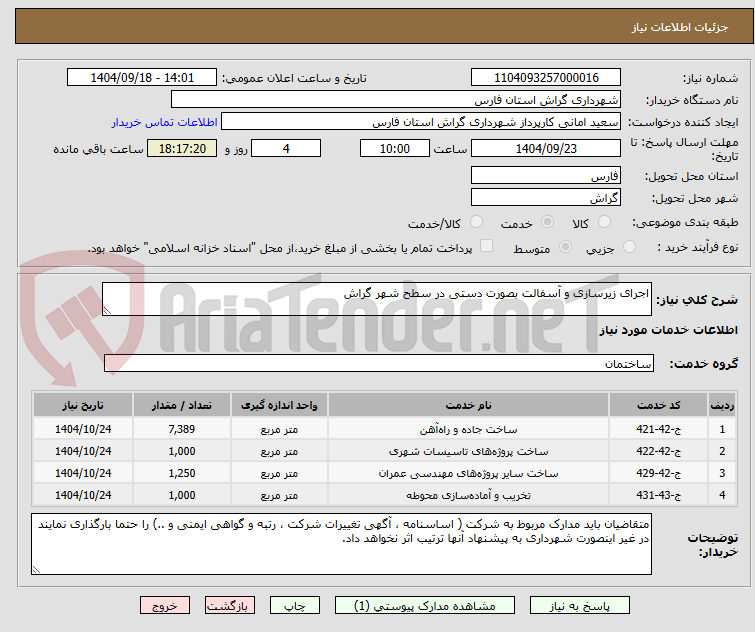Click the نام خدمت column header
Viewport: 755px width, 632px height.
click(x=468, y=405)
